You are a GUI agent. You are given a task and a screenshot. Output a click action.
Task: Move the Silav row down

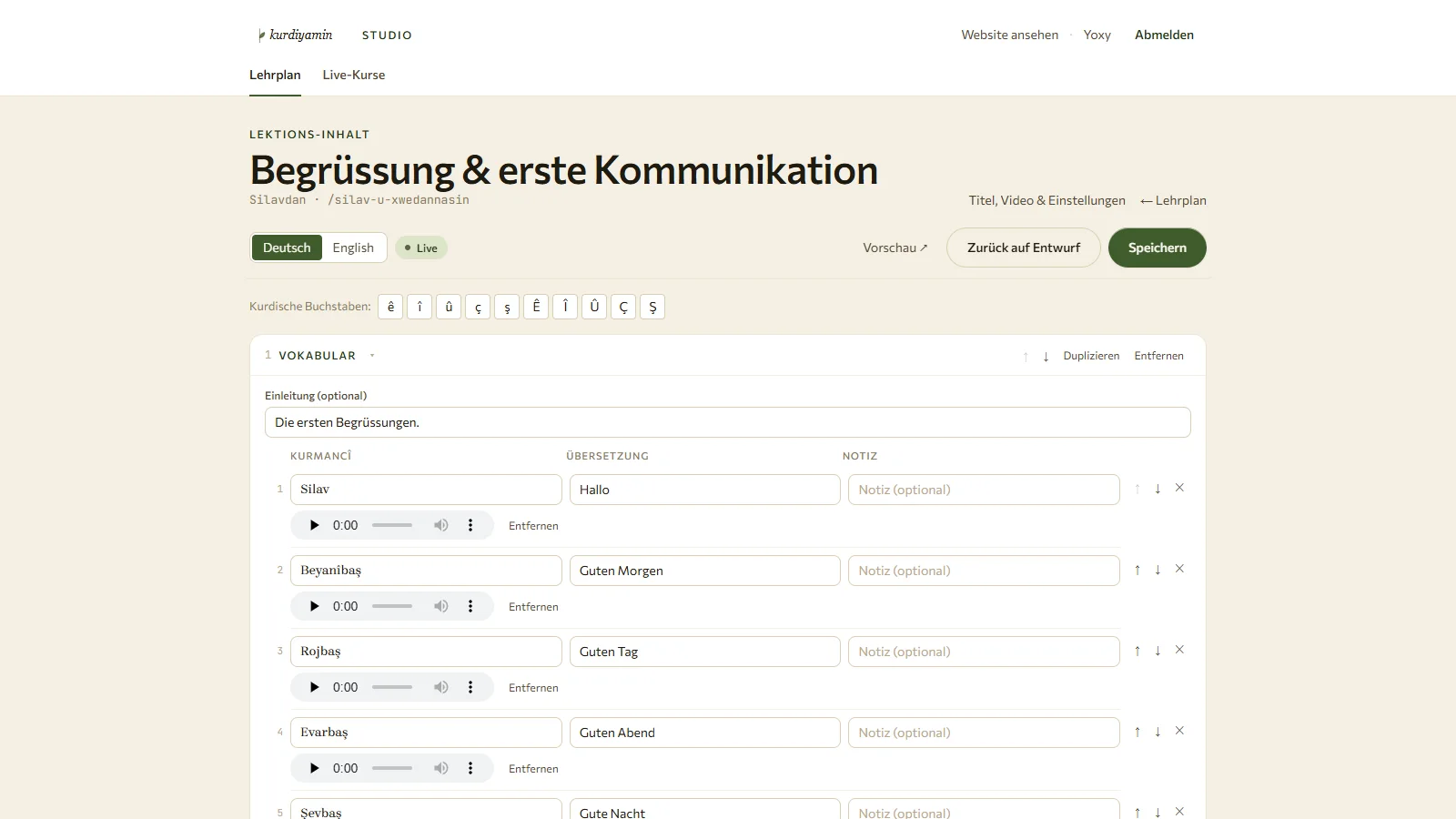coord(1158,489)
